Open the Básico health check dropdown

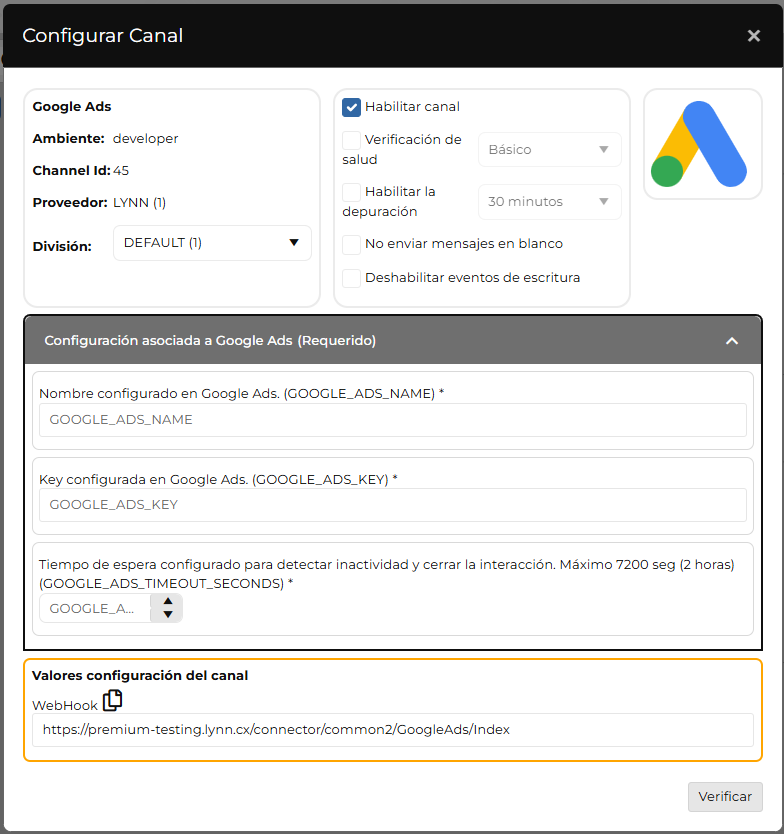pos(549,149)
